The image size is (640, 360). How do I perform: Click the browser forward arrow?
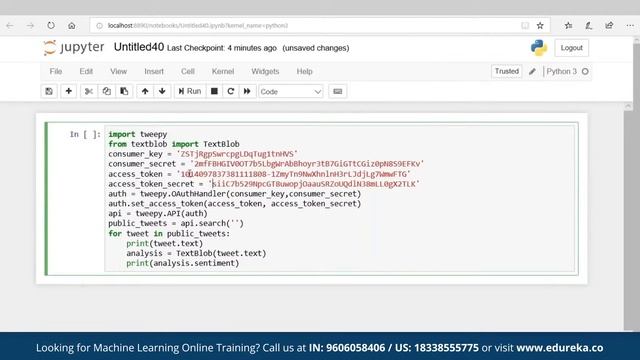31,26
